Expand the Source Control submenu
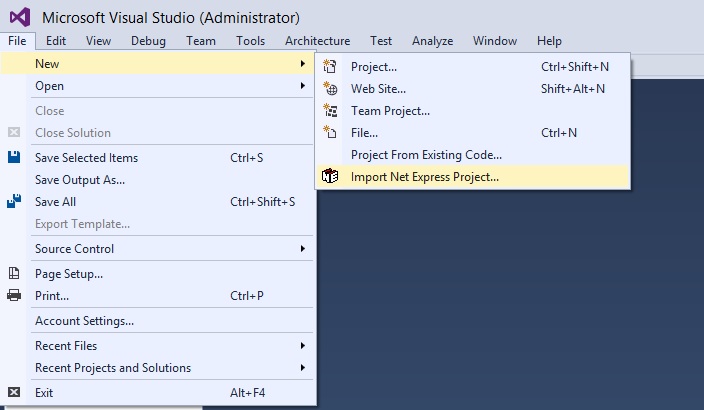704x410 pixels. [302, 249]
